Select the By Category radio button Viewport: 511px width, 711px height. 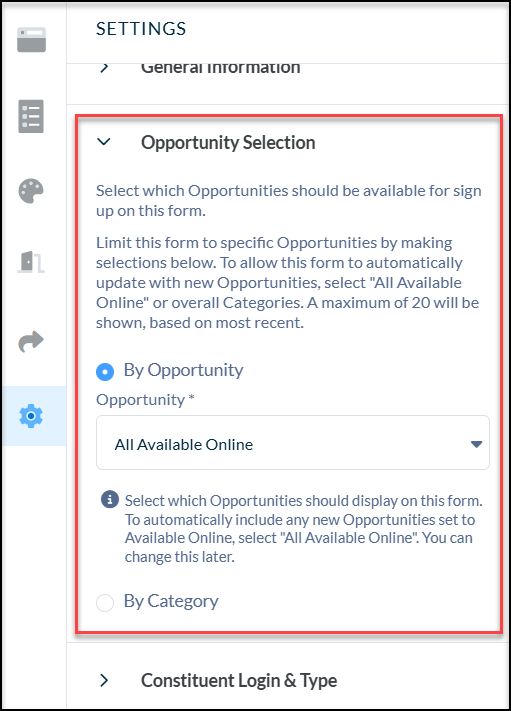[x=105, y=603]
